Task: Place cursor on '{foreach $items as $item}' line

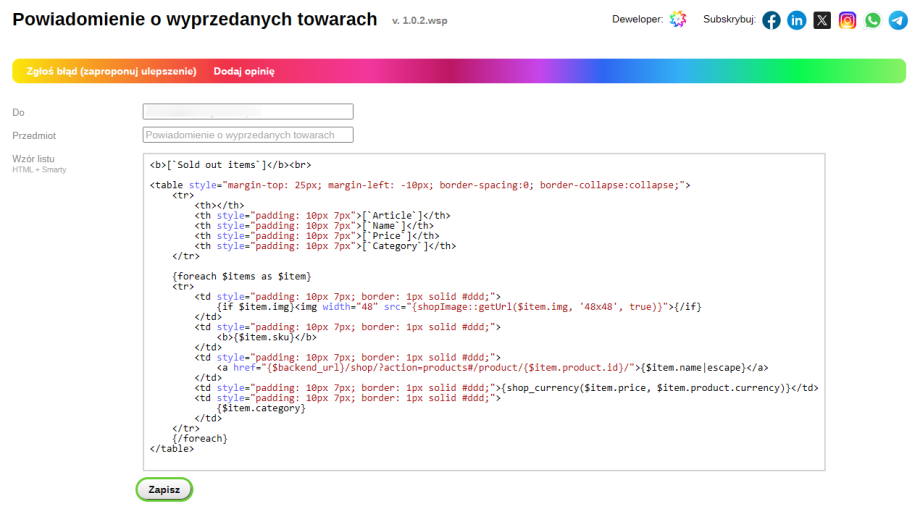Action: pos(242,276)
